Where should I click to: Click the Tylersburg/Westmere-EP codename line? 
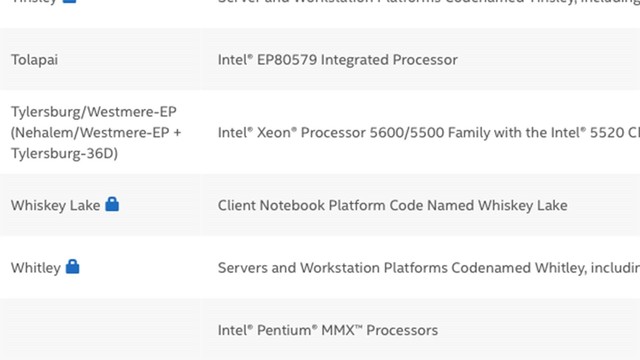pyautogui.click(x=93, y=111)
